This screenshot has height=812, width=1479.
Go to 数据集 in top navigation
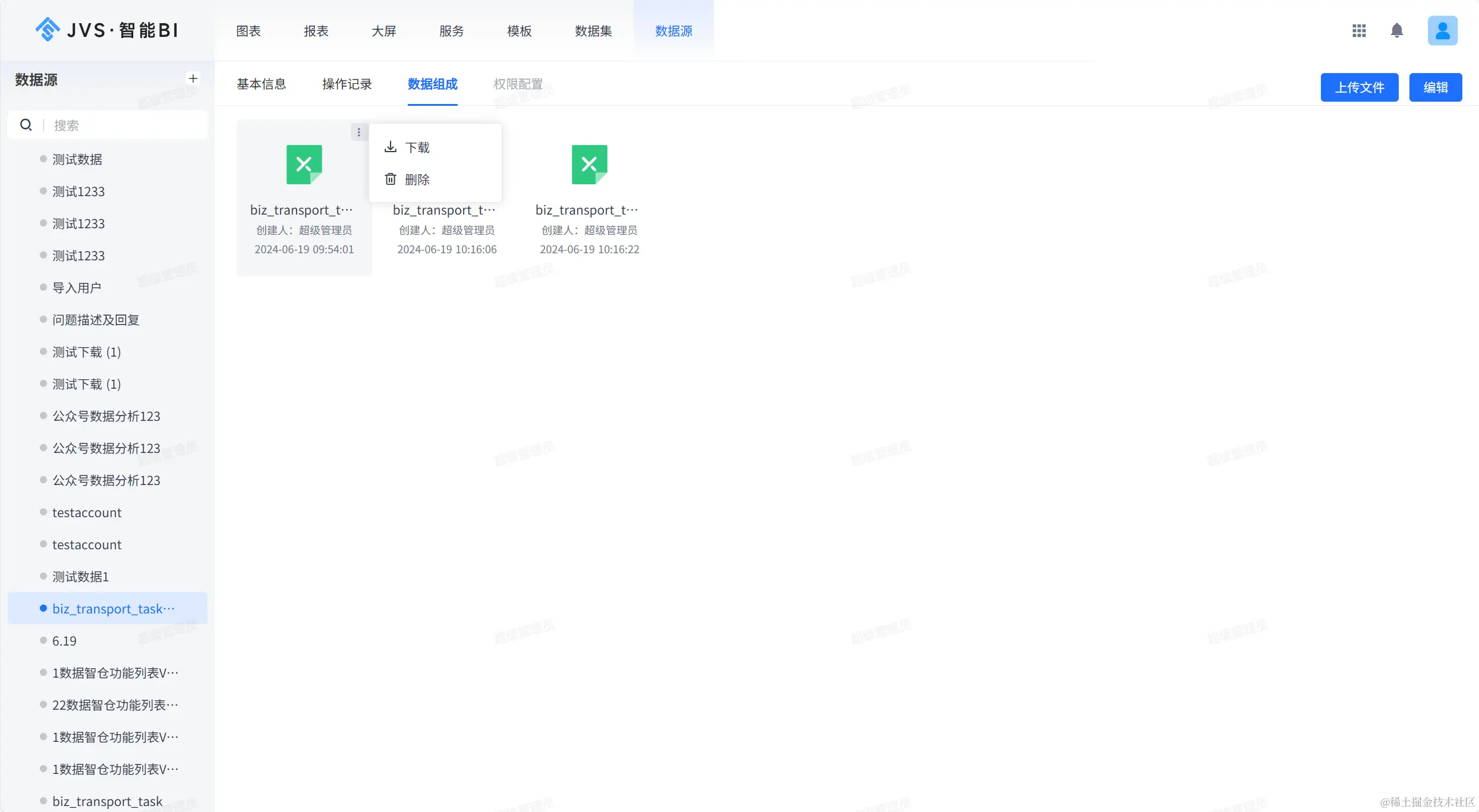[x=593, y=31]
